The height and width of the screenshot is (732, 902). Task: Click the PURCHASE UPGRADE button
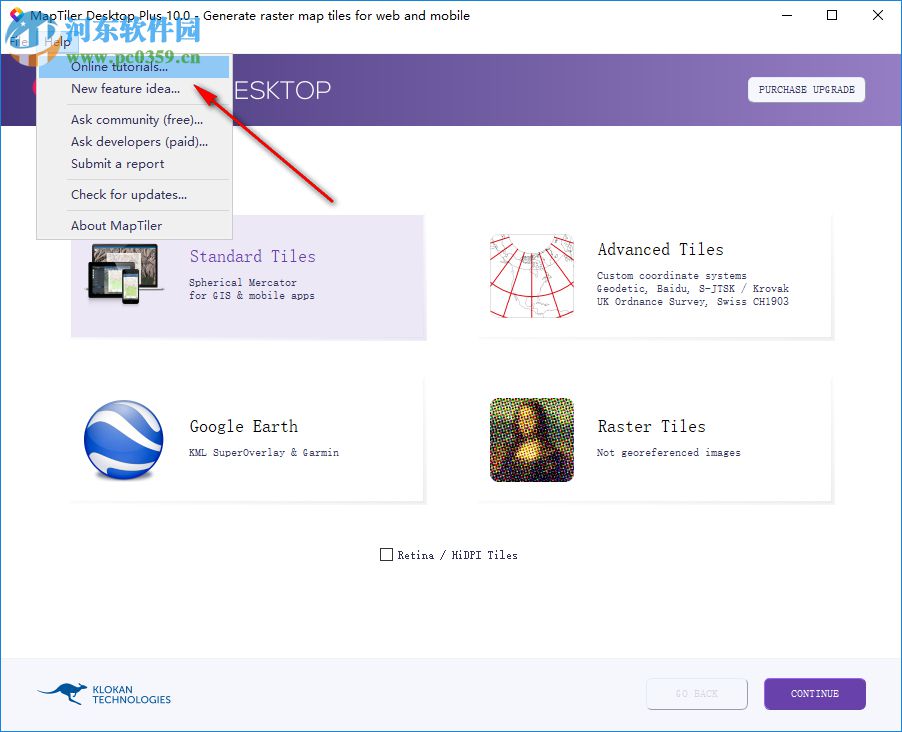click(x=806, y=90)
